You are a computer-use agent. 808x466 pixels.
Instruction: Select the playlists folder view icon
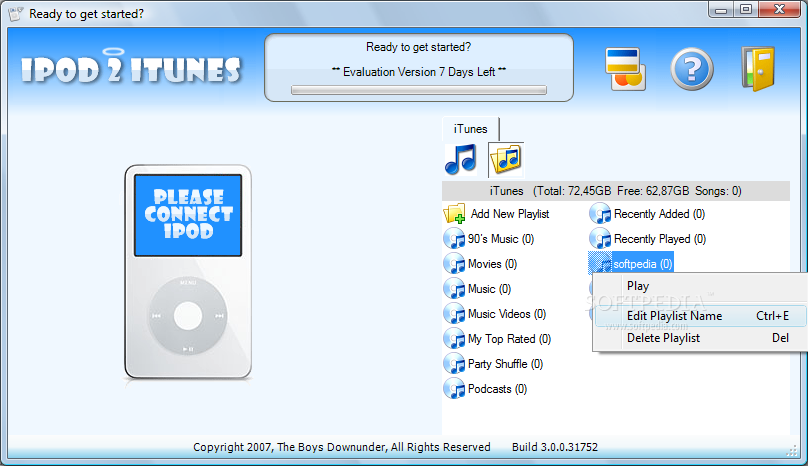tap(506, 159)
